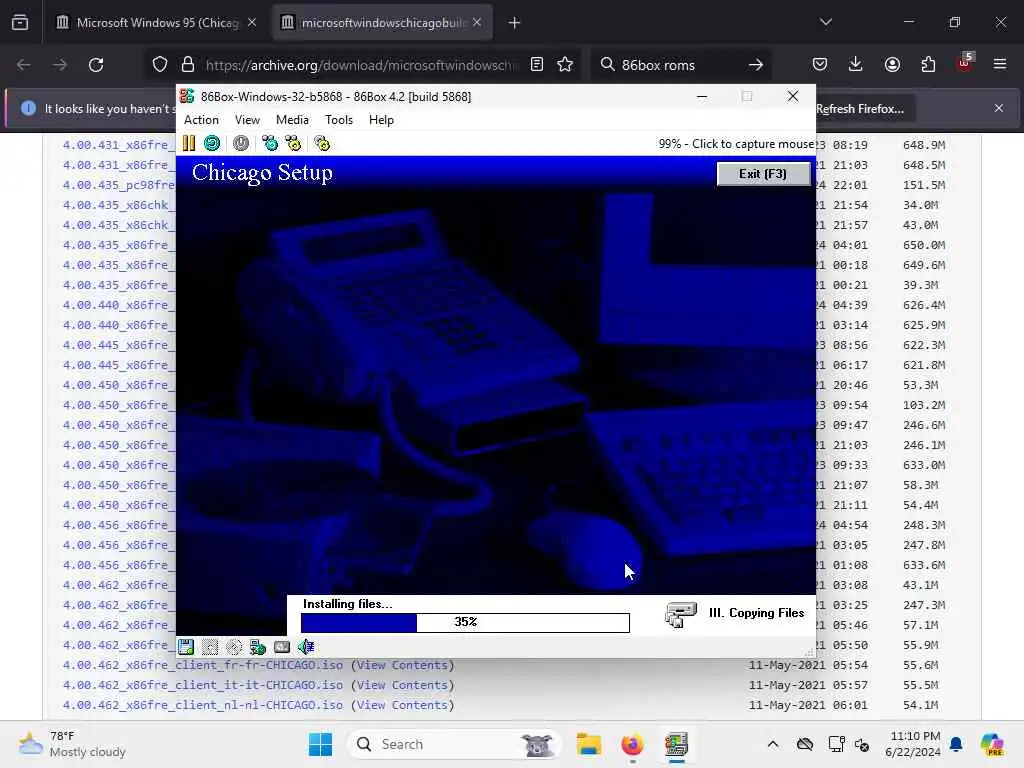Open the Firefox account icon
Screen dimensions: 1024x768
(892, 65)
